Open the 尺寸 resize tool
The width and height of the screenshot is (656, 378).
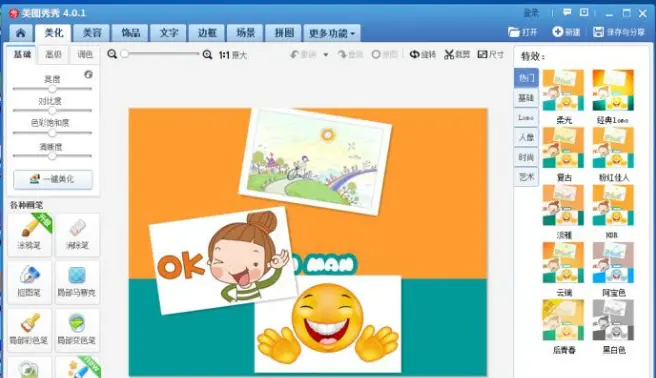point(490,54)
